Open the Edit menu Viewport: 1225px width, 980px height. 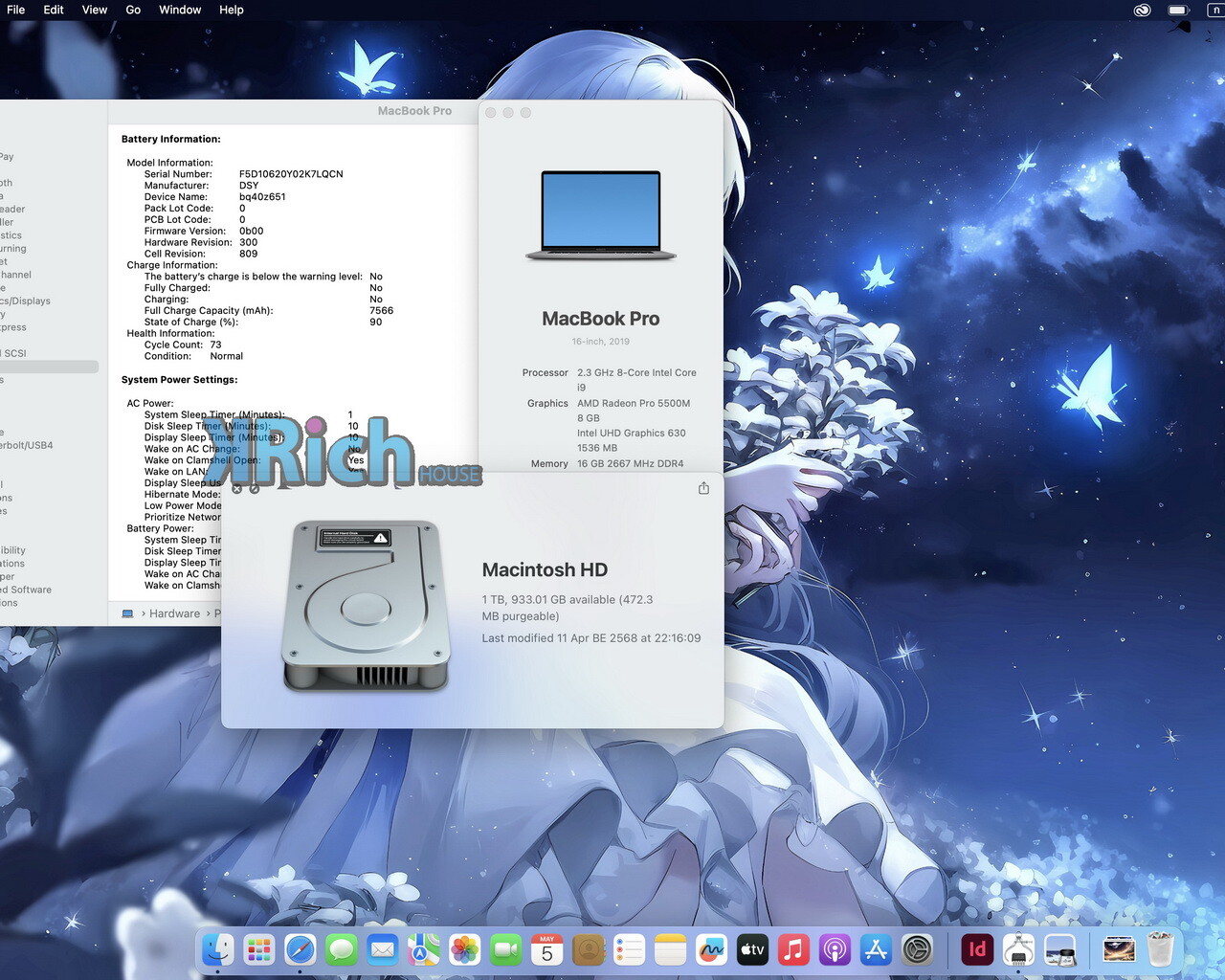[54, 10]
